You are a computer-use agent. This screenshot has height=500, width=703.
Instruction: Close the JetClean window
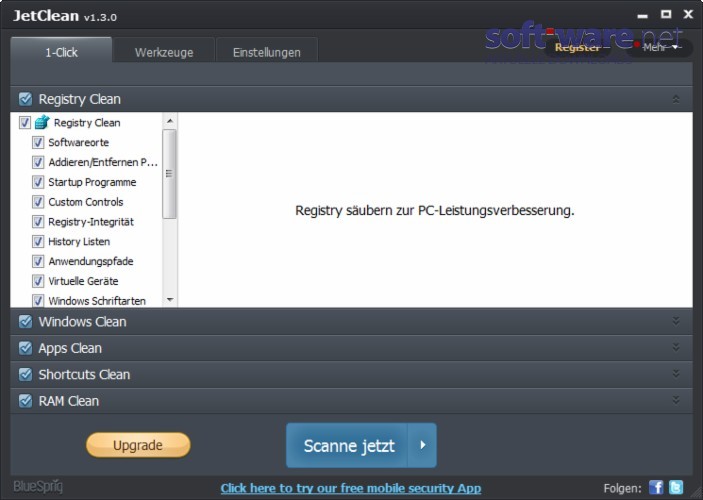click(x=688, y=14)
